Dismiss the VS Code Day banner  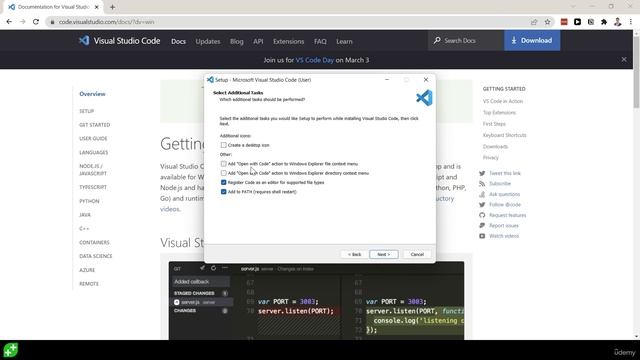click(x=624, y=60)
